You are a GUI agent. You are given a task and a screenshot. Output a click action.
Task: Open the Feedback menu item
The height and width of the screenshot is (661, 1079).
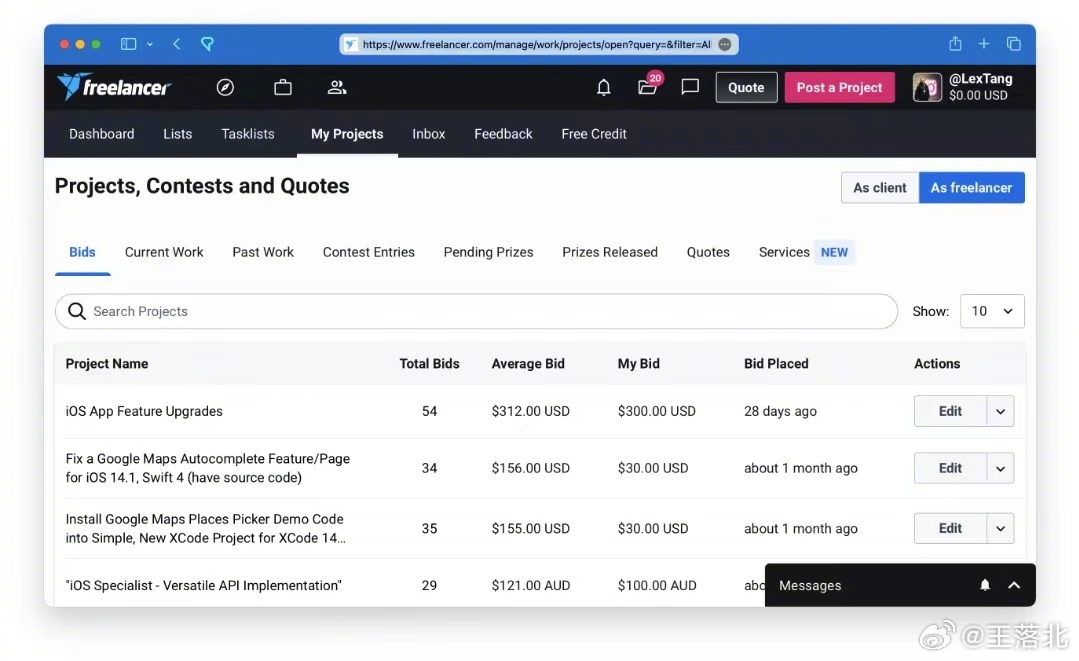point(503,134)
